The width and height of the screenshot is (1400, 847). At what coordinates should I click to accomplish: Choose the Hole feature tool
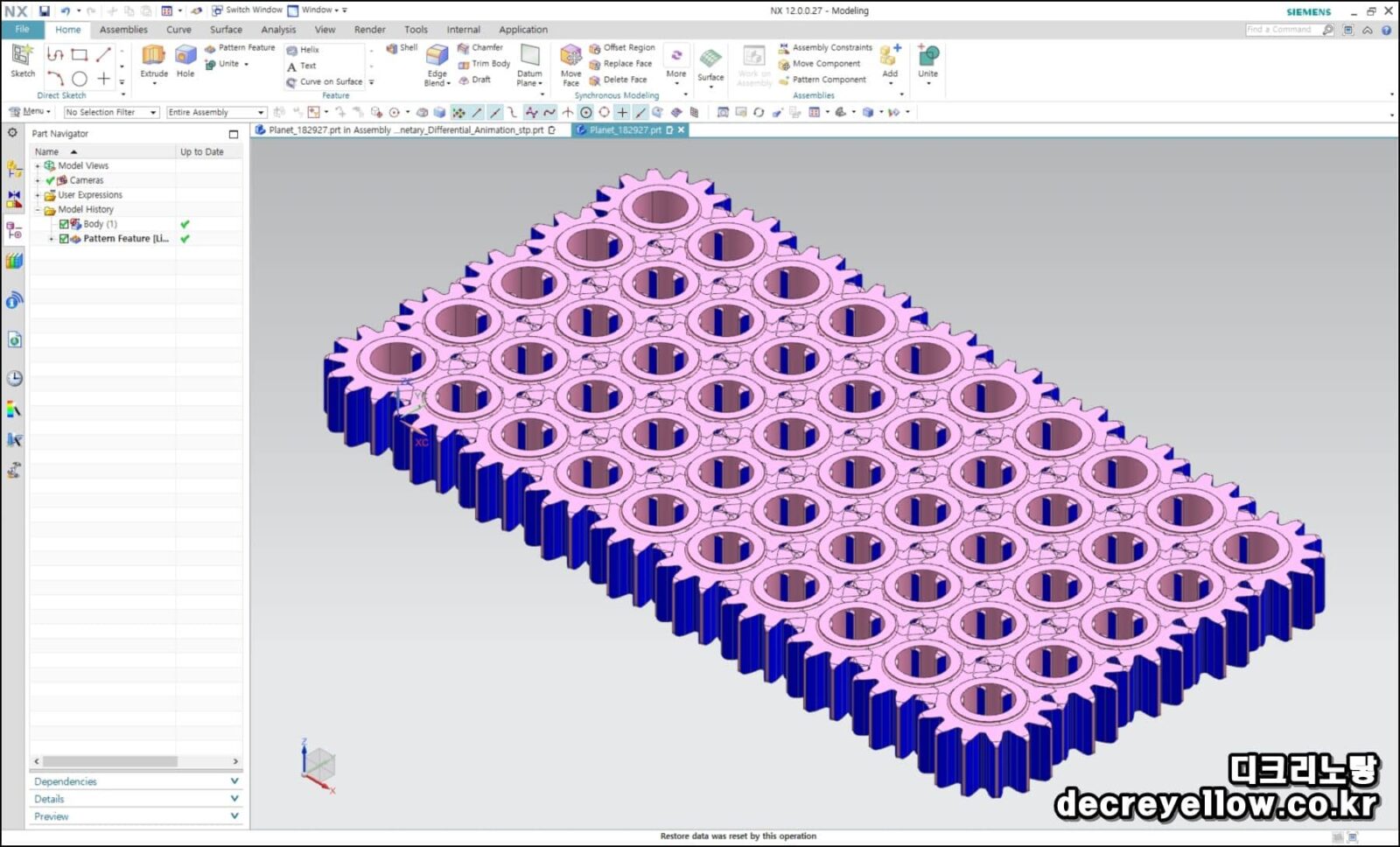pos(185,60)
